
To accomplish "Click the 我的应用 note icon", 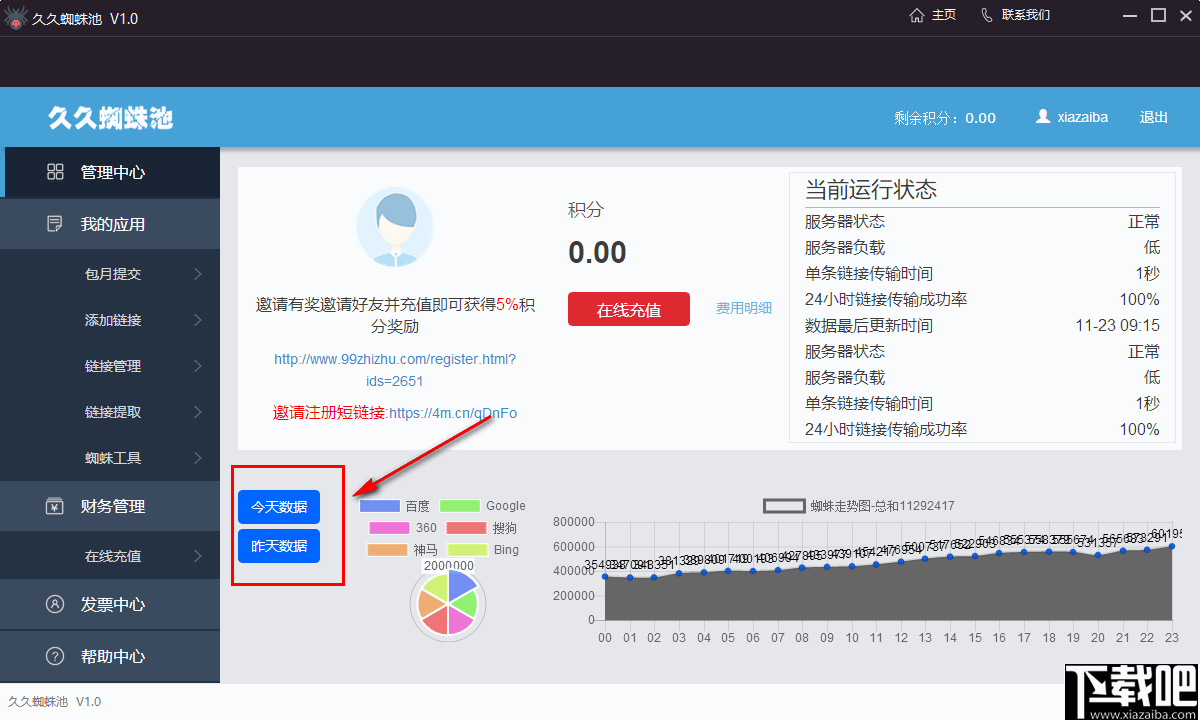I will click(x=56, y=224).
